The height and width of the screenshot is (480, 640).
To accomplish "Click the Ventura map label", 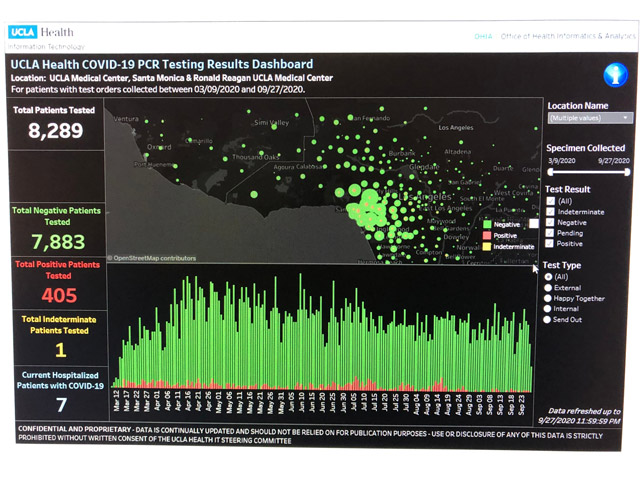I will coord(126,119).
